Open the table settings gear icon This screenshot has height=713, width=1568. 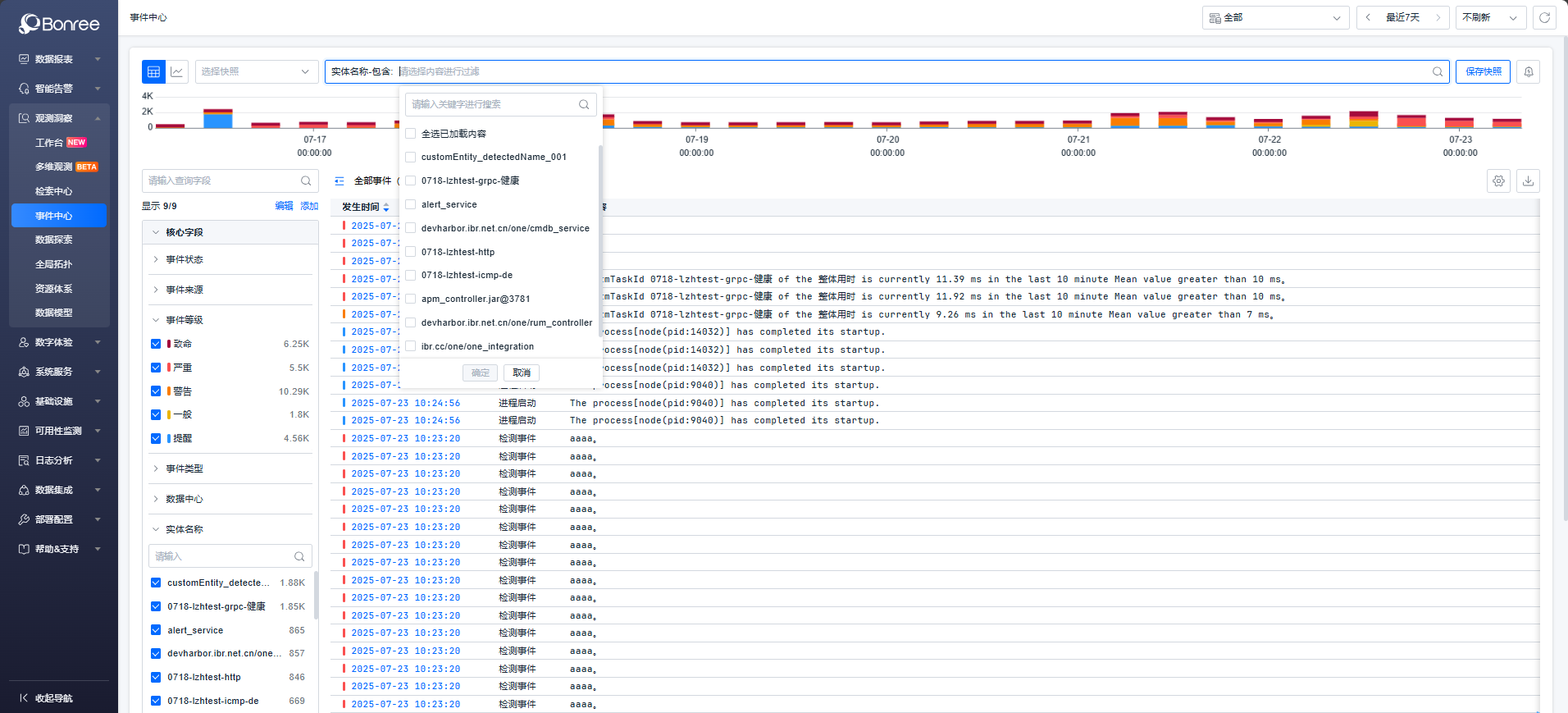(1498, 181)
